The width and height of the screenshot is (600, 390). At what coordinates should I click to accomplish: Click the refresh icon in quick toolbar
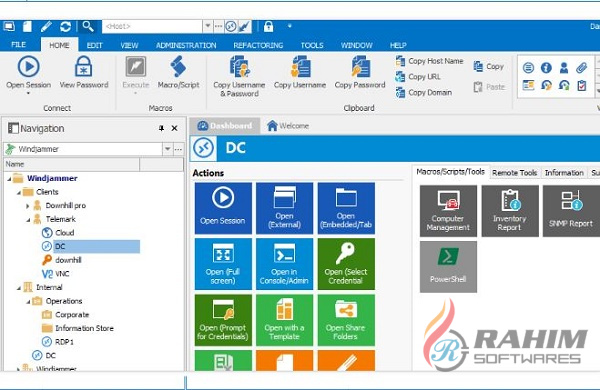point(65,26)
